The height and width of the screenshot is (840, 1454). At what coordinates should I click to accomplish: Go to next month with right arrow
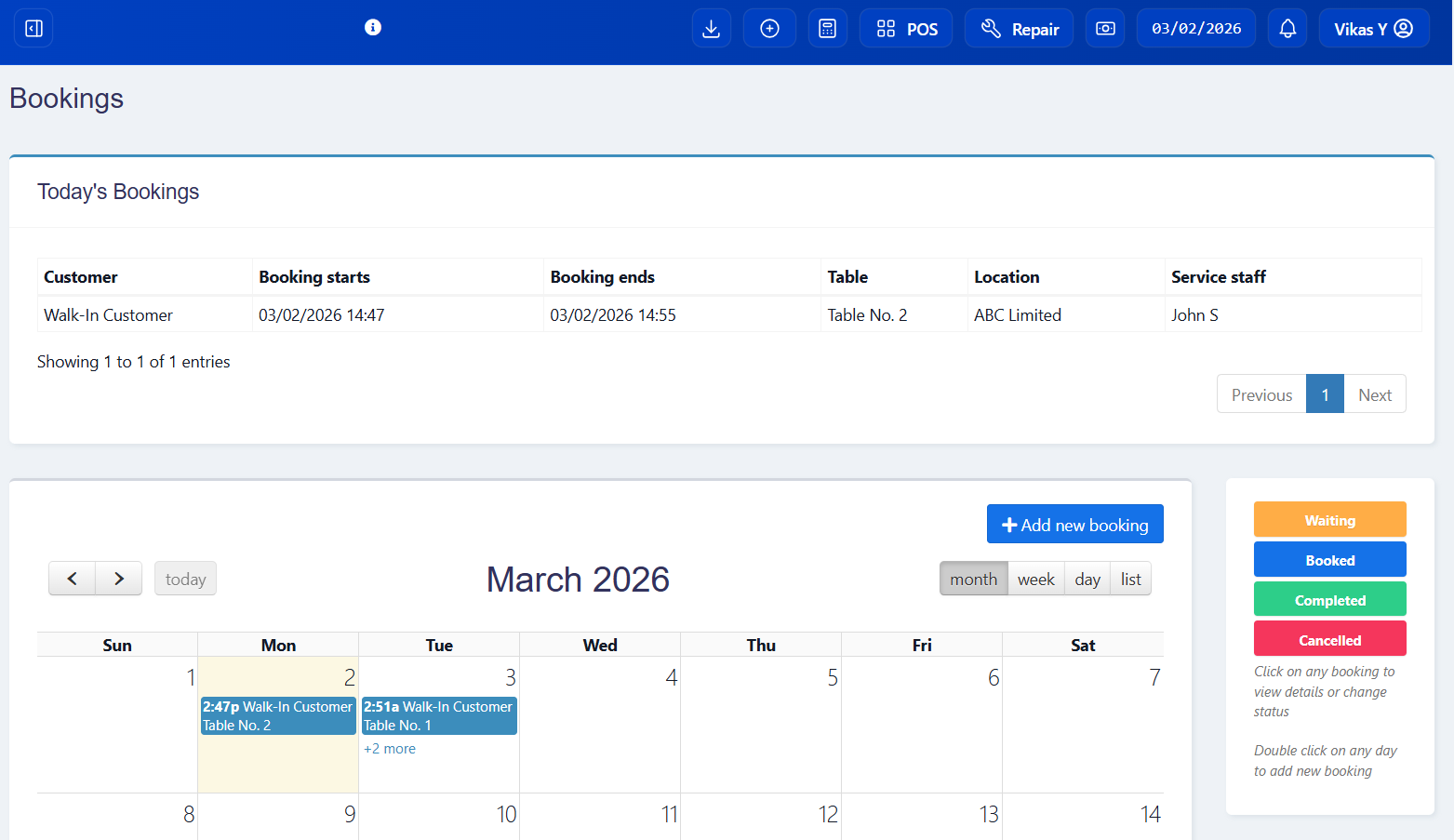(118, 578)
